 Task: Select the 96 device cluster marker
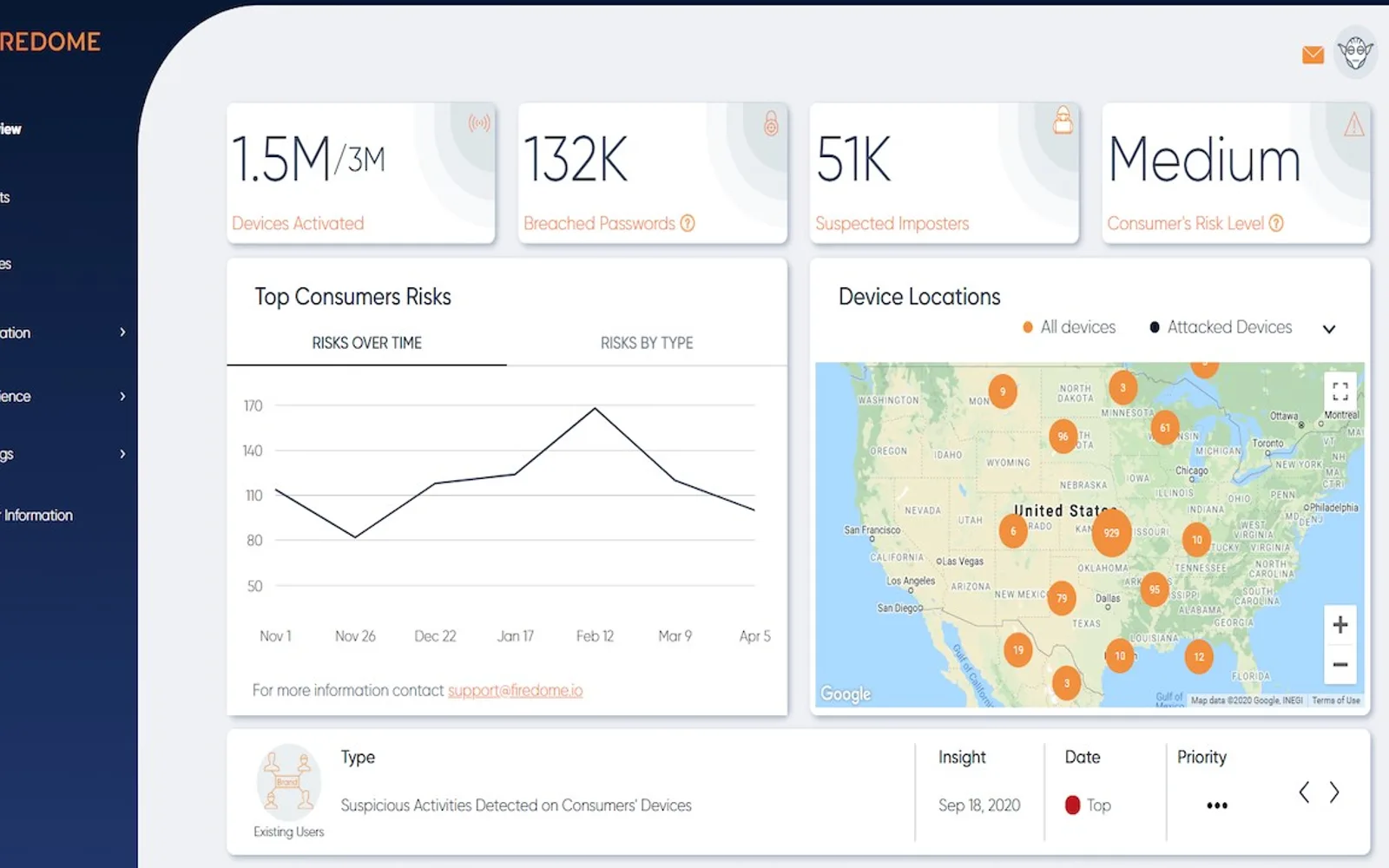(1063, 437)
